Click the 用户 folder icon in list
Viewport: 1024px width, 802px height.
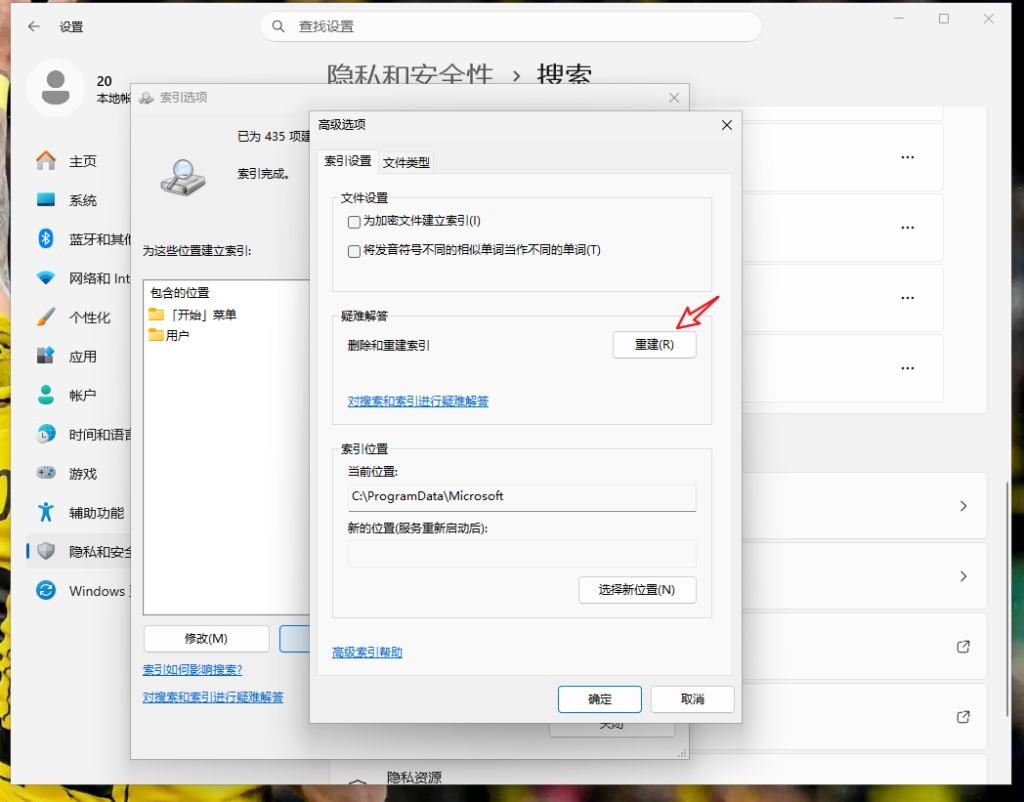(156, 335)
